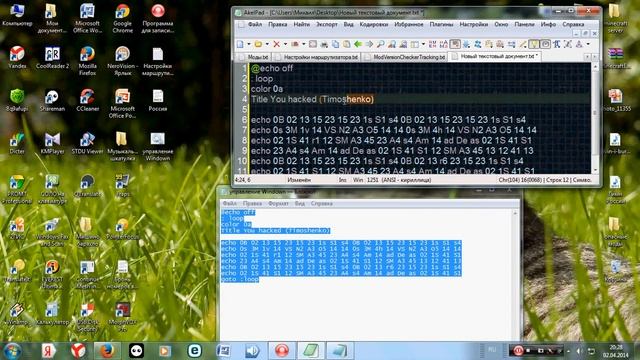The height and width of the screenshot is (360, 640).
Task: Open the Компьютер desktop icon
Action: (17, 15)
